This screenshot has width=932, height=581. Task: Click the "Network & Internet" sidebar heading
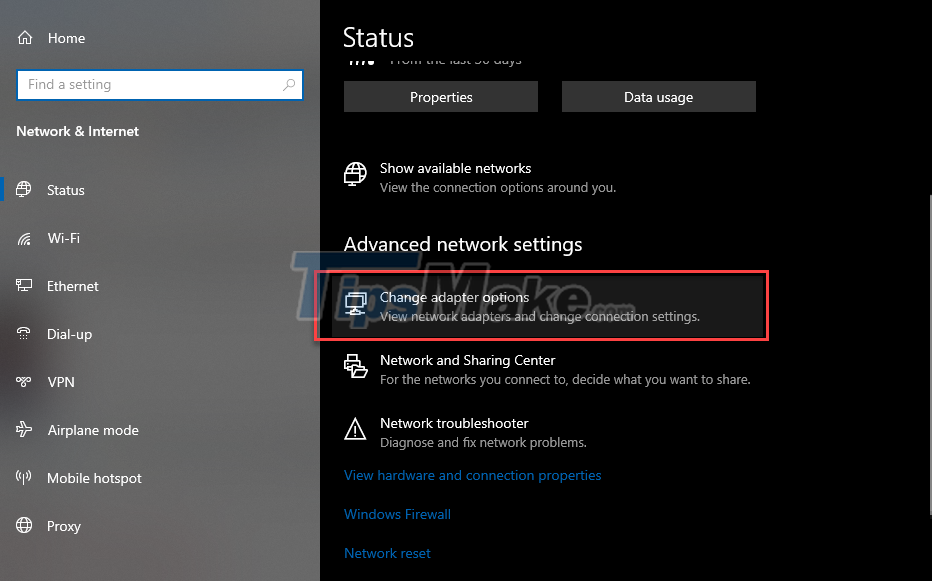77,131
